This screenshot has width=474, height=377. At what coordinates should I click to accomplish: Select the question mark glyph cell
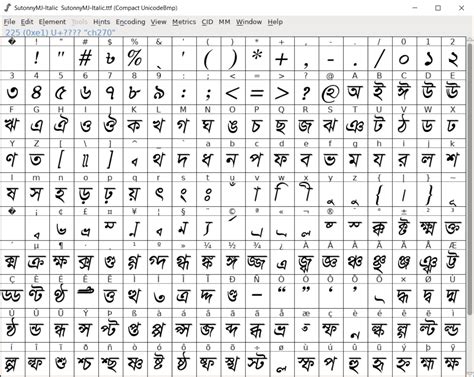point(306,92)
